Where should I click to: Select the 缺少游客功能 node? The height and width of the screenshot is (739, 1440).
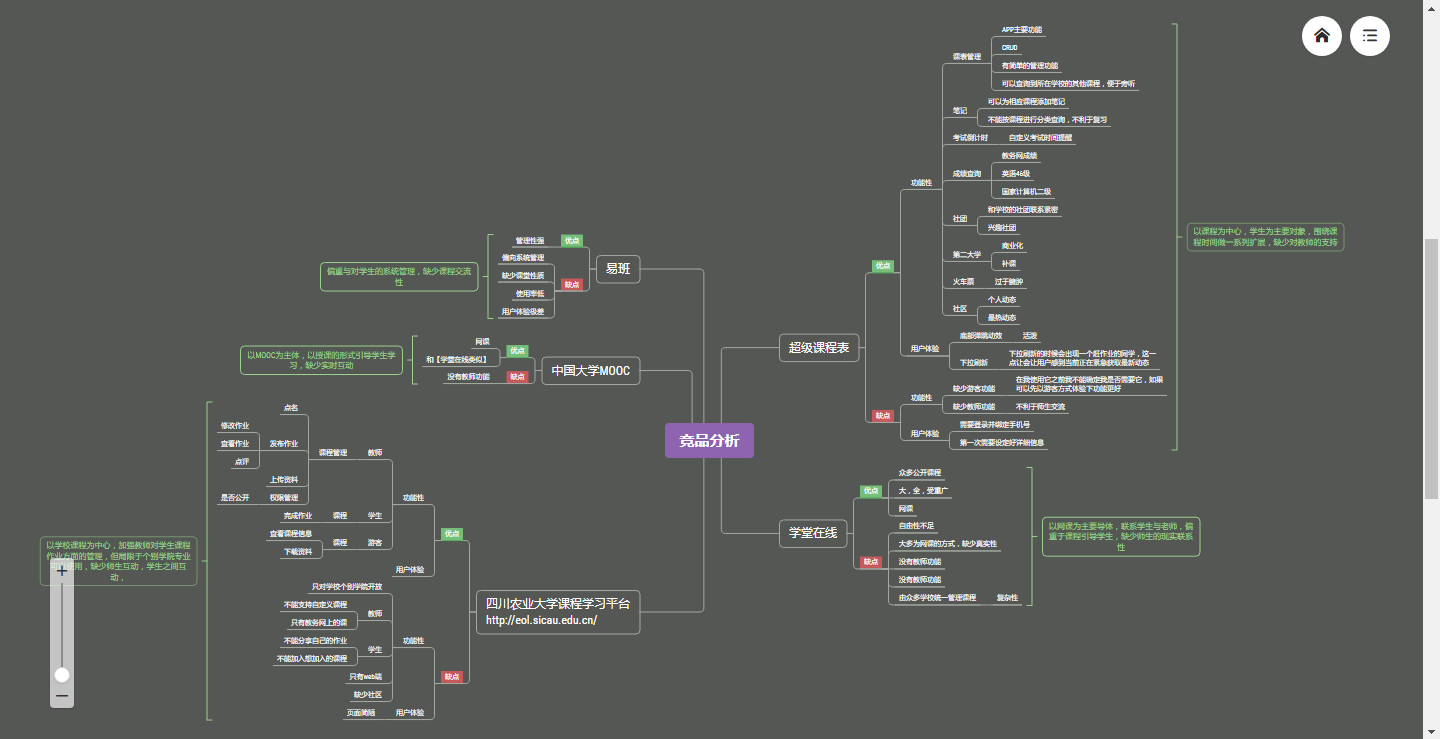click(974, 388)
